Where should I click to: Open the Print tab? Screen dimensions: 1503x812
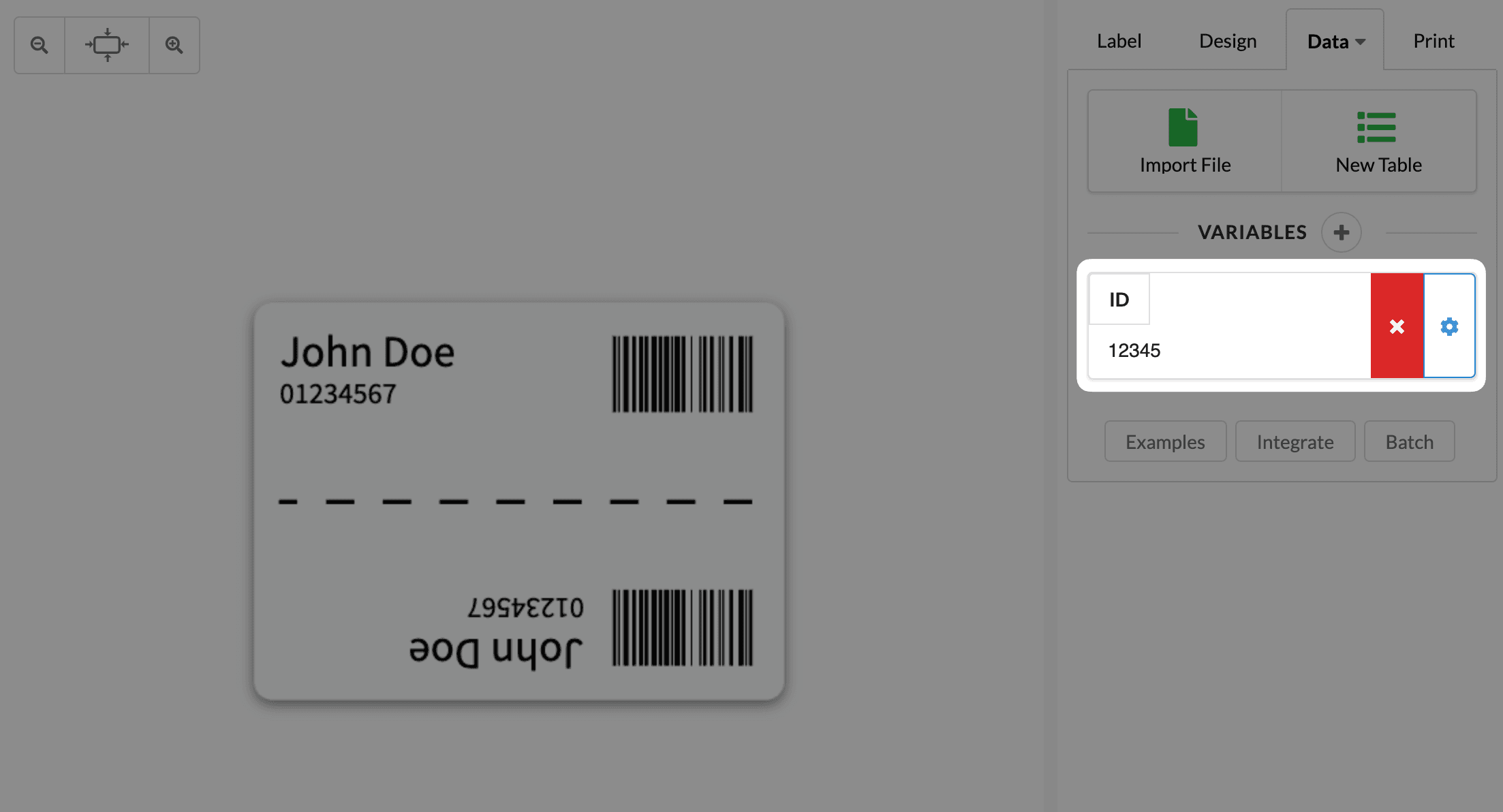click(1434, 41)
